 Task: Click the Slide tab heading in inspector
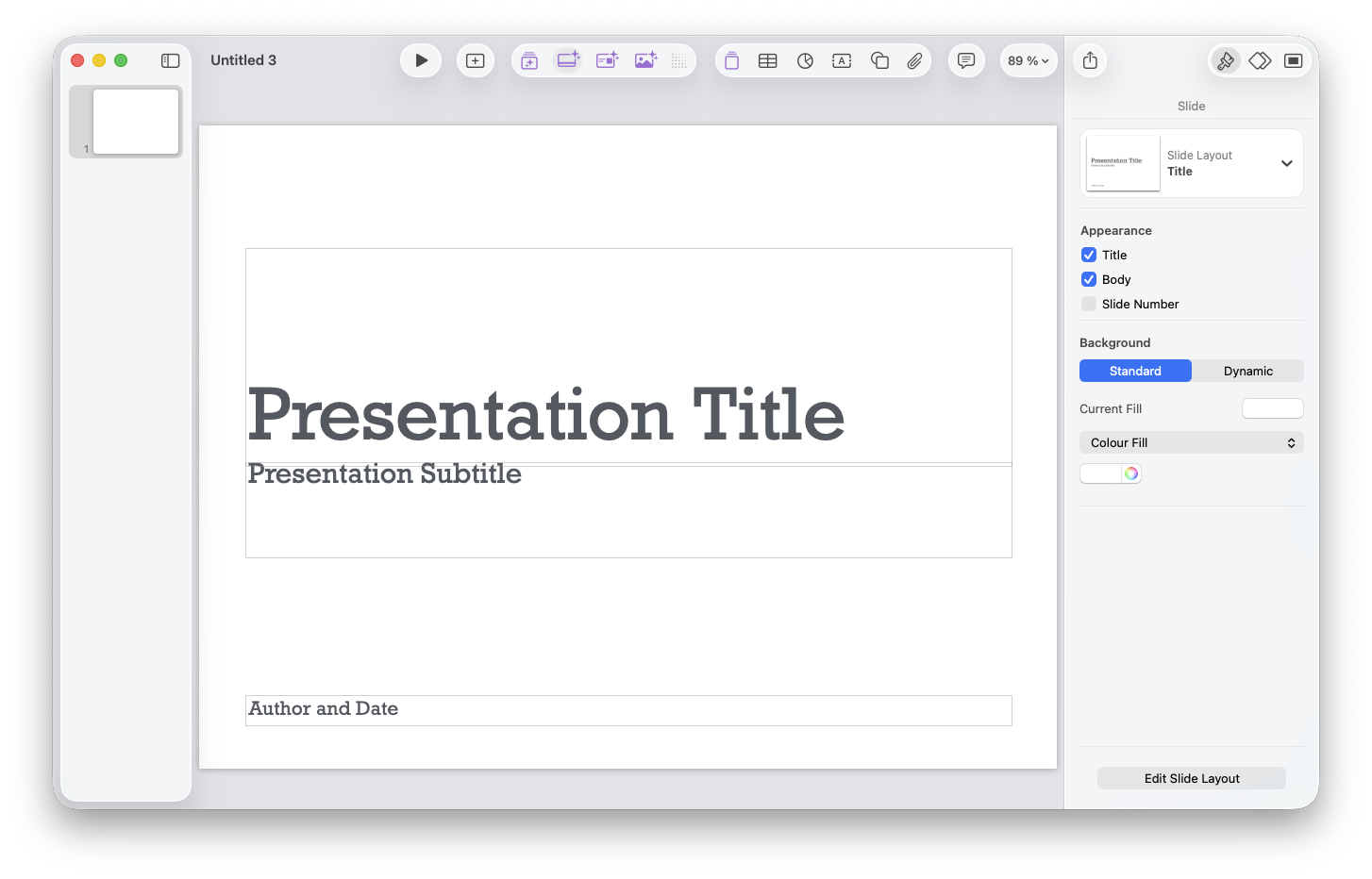coord(1192,106)
